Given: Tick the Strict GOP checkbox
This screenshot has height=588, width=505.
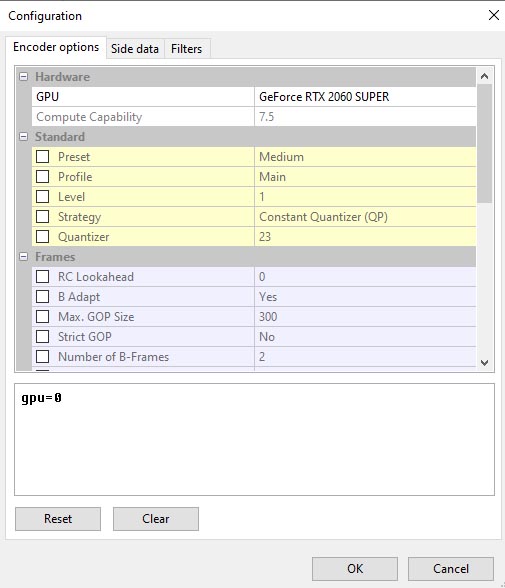Looking at the screenshot, I should (x=42, y=336).
